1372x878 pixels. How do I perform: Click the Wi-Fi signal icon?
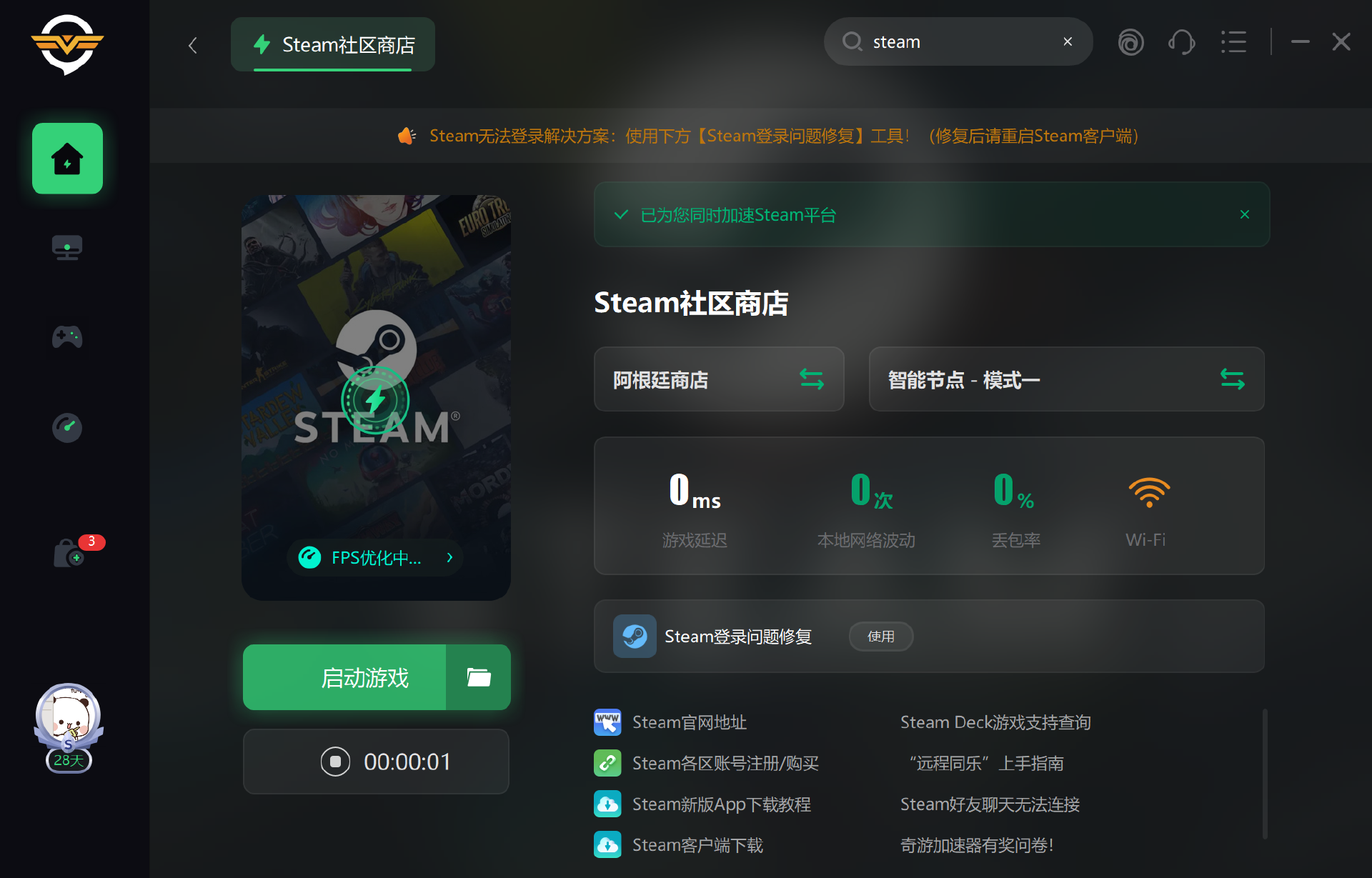click(1148, 492)
